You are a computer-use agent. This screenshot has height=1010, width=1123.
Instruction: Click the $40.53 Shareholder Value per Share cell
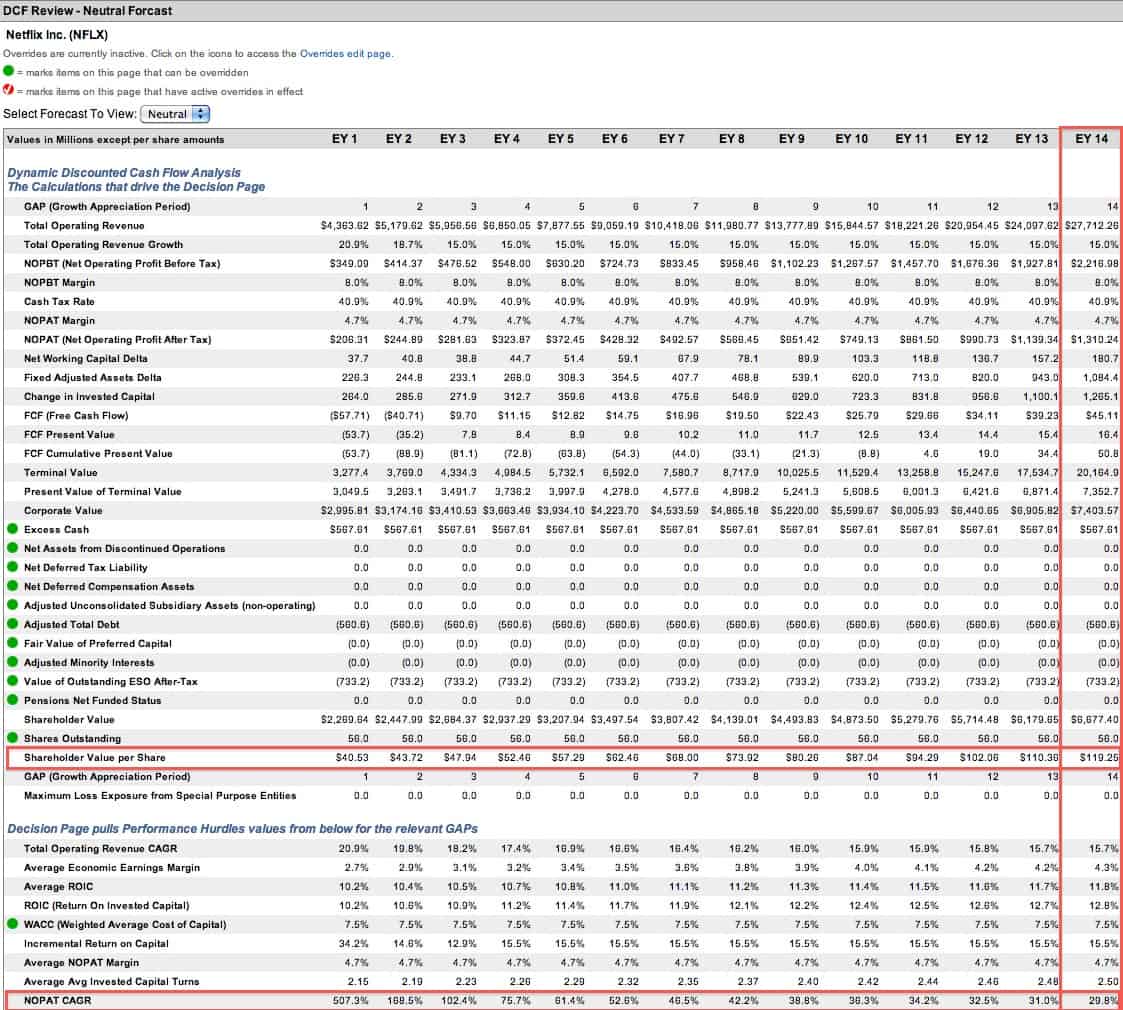coord(352,757)
